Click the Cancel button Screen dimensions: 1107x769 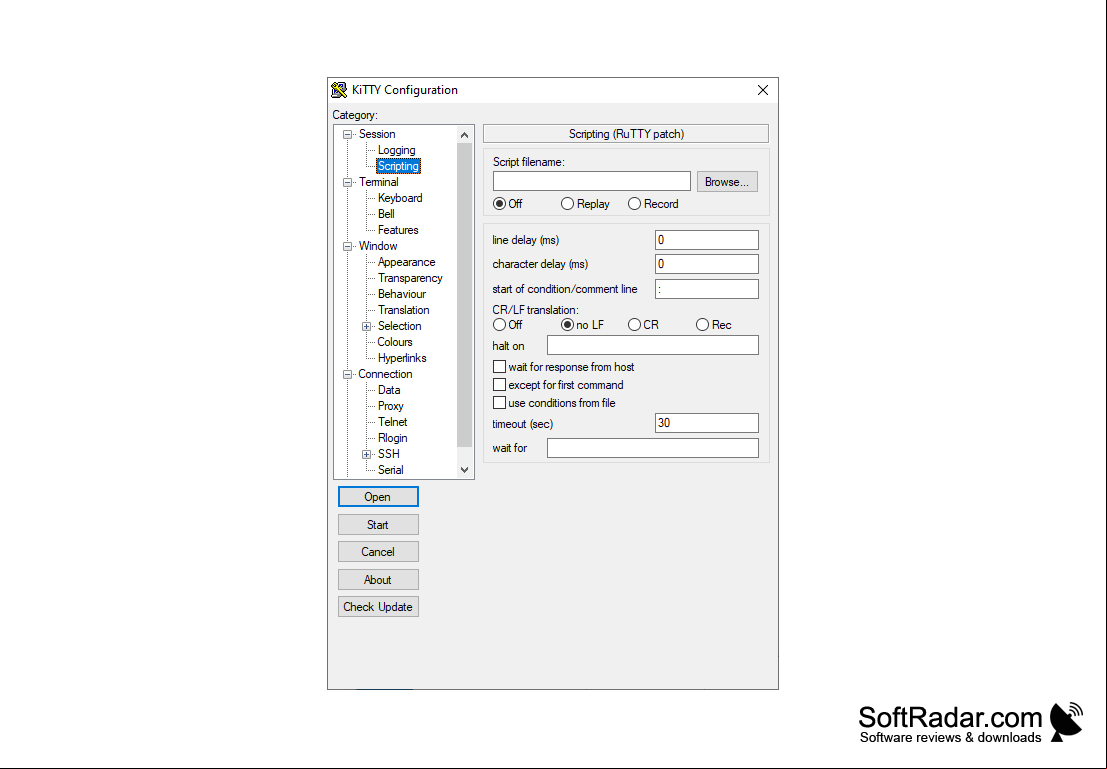(378, 552)
